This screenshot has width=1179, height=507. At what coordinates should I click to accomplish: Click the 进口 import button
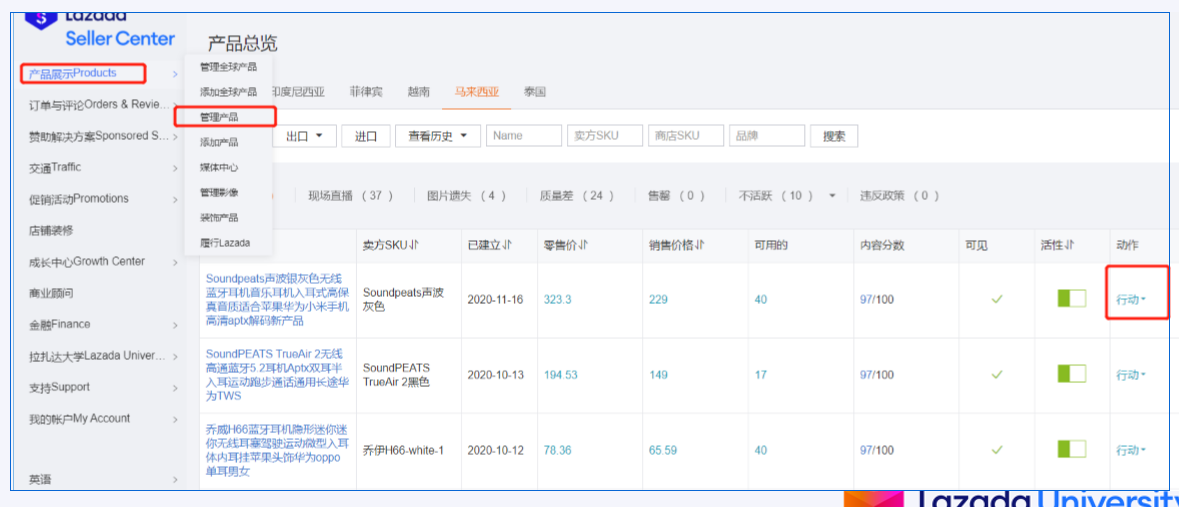[x=366, y=136]
